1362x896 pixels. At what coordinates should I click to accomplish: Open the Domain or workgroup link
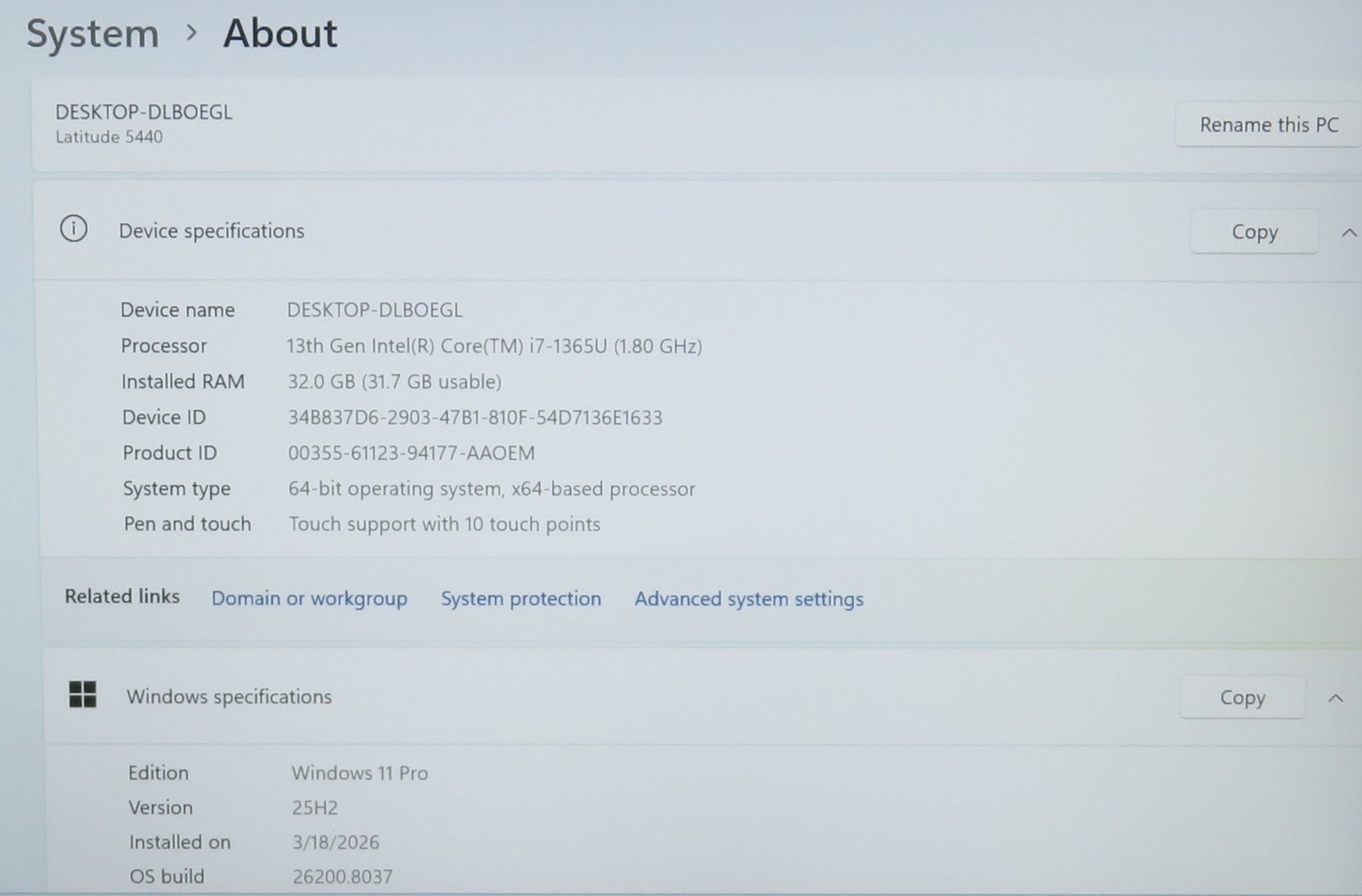click(309, 598)
